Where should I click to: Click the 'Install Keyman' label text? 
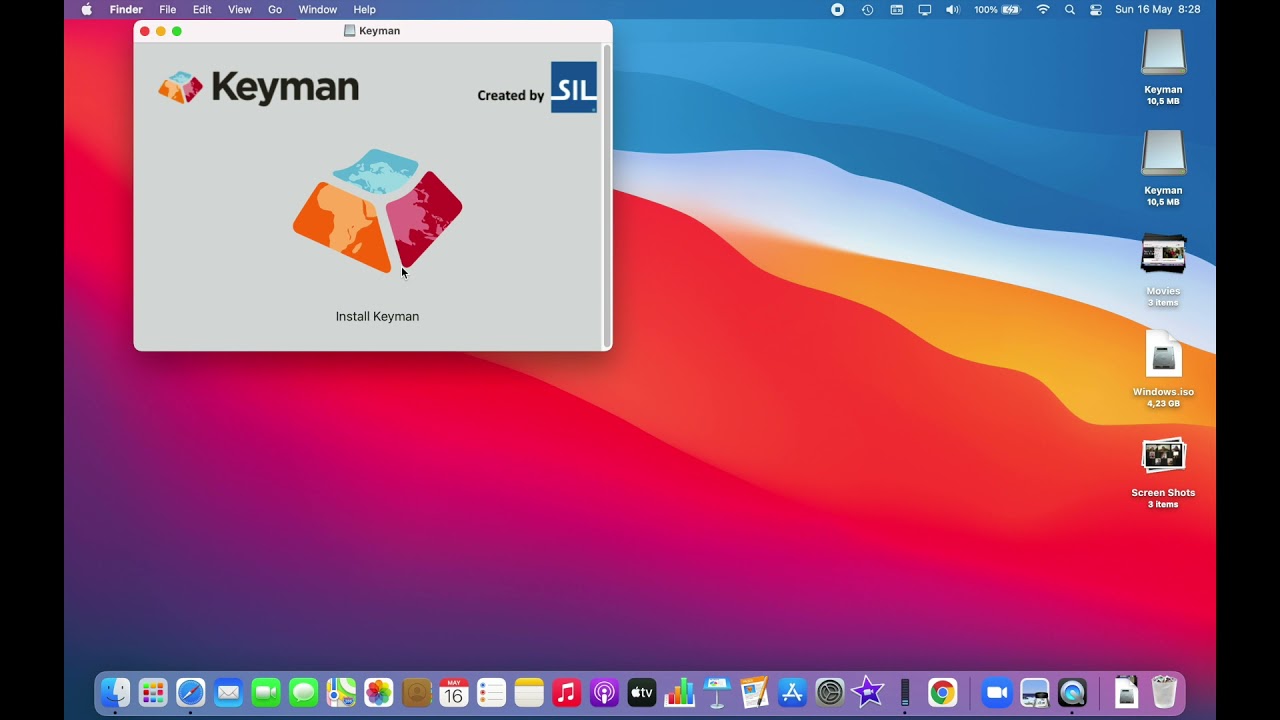point(377,316)
